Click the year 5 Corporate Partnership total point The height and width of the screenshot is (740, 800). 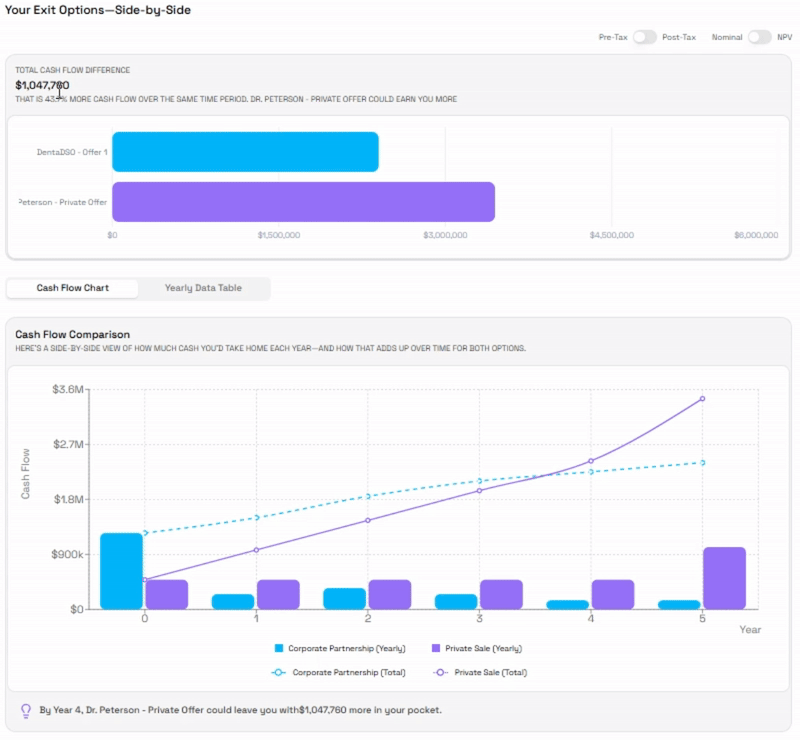703,463
